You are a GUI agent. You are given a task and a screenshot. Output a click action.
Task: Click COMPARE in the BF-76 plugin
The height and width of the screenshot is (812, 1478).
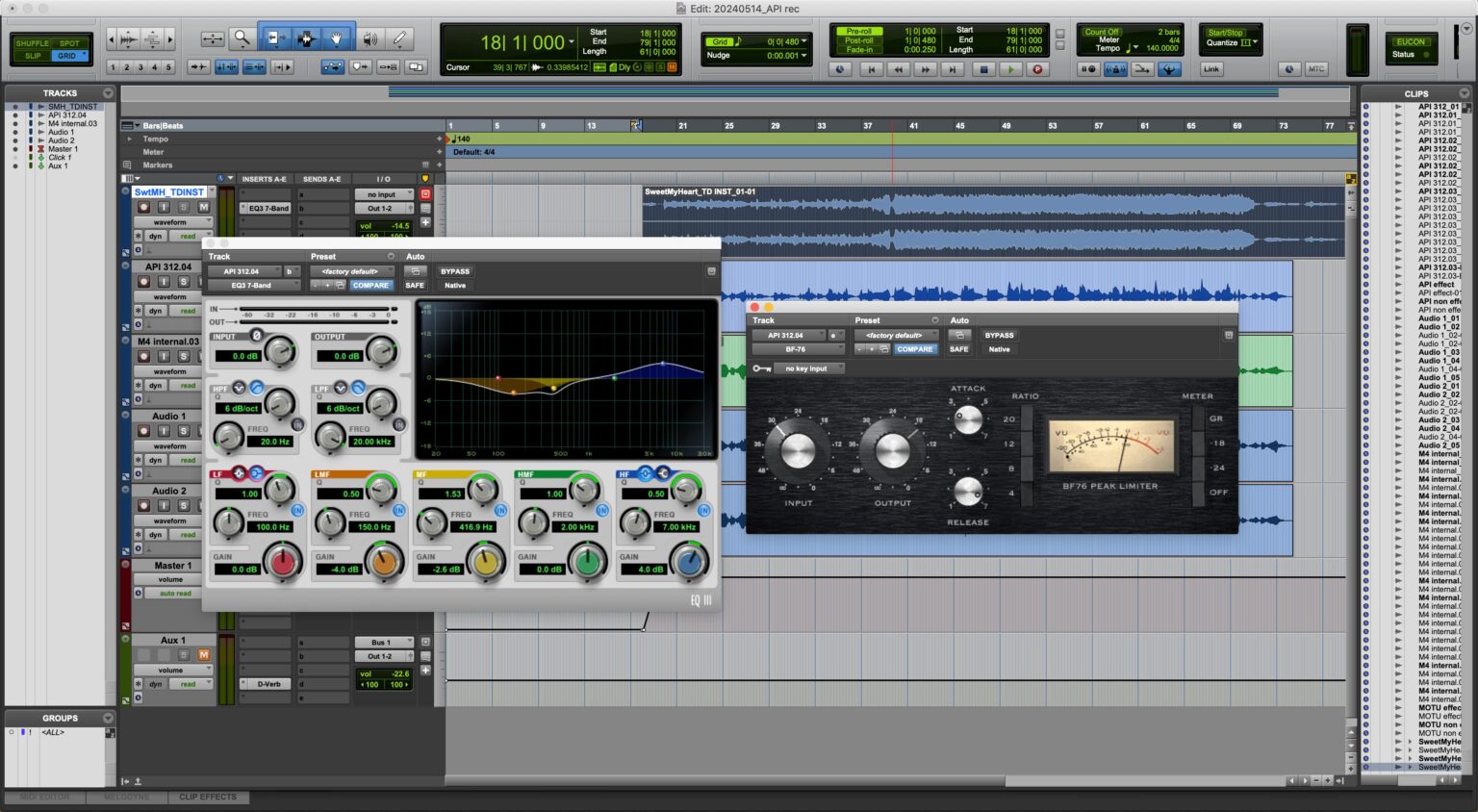pyautogui.click(x=914, y=349)
